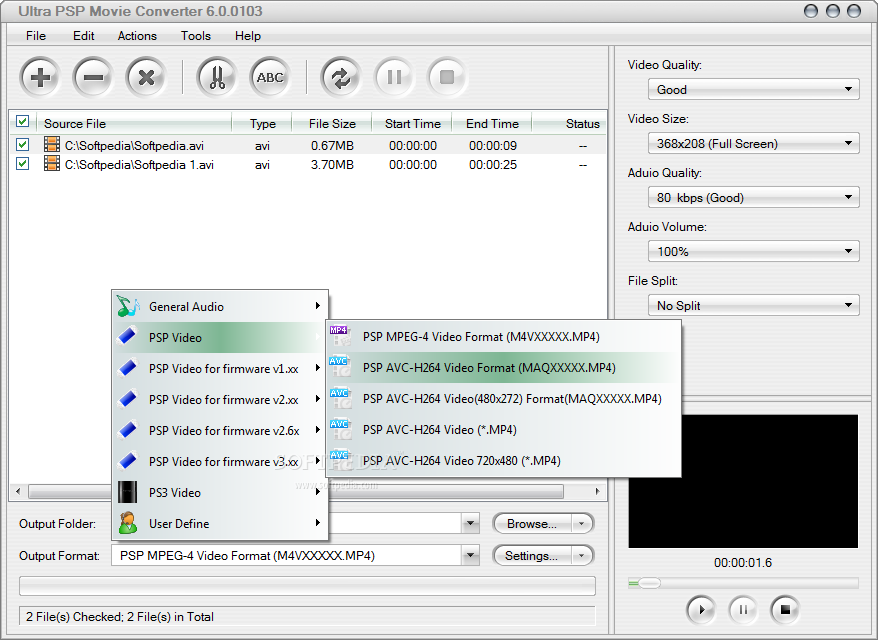Click the scroll right arrow of file list
Viewport: 878px width, 640px height.
[x=597, y=491]
